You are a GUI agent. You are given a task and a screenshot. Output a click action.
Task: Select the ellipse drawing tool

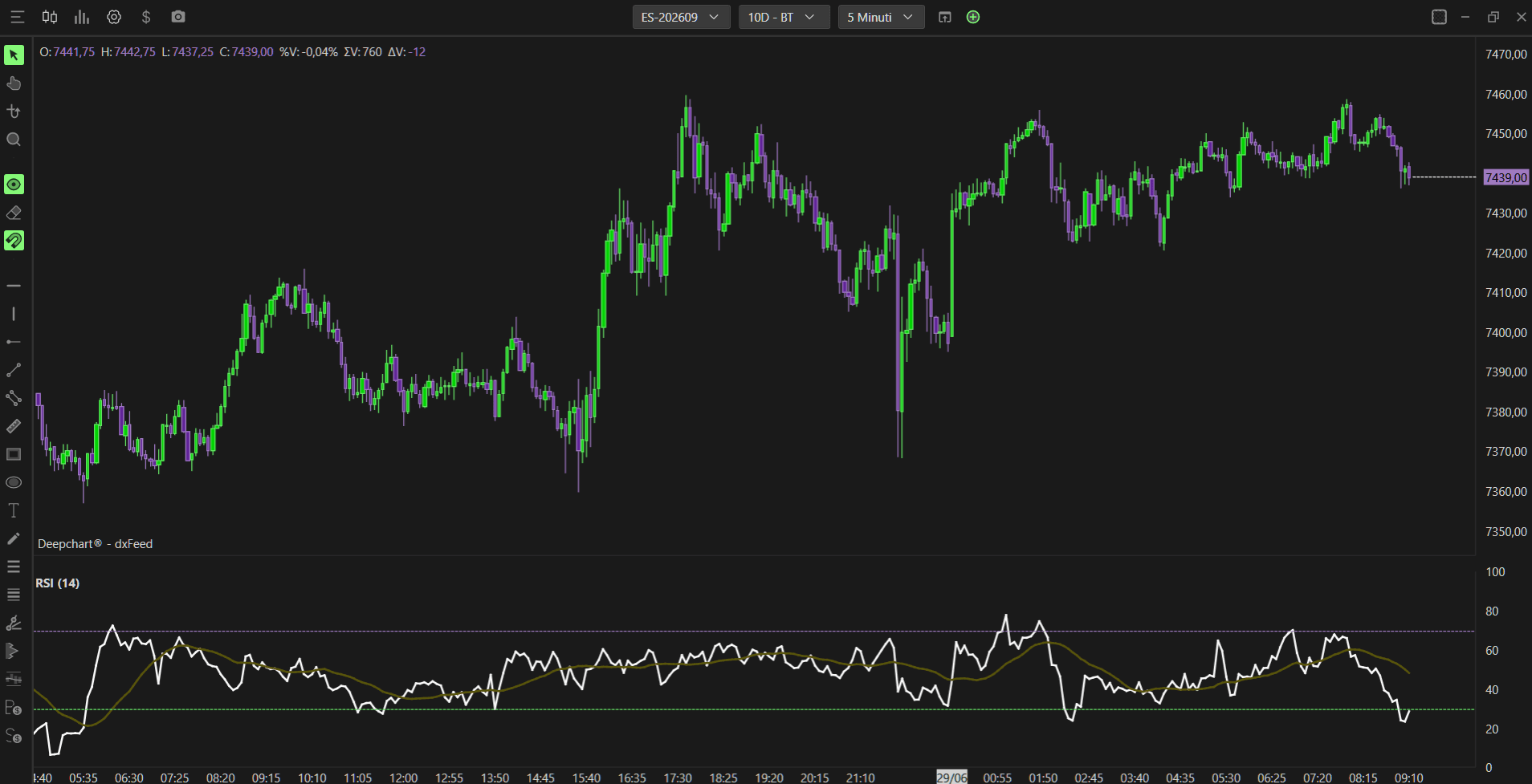point(14,482)
